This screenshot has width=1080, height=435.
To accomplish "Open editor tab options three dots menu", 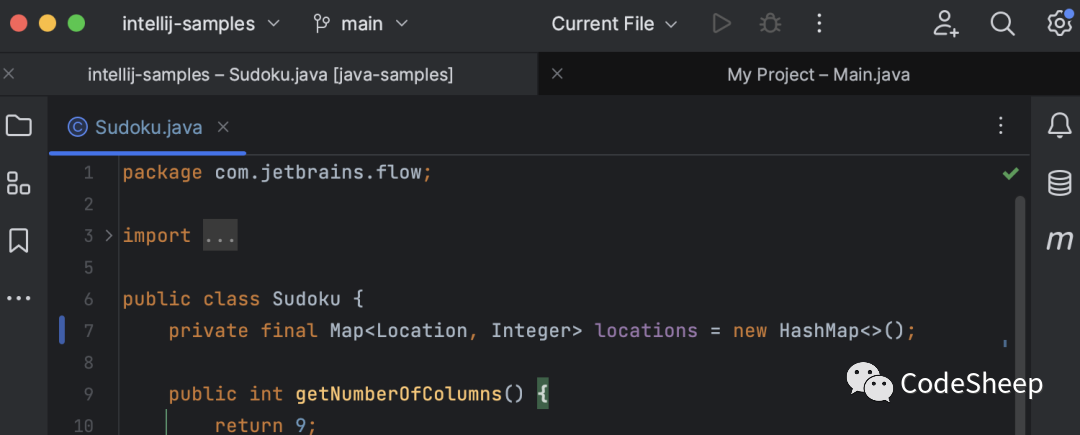I will click(1001, 126).
